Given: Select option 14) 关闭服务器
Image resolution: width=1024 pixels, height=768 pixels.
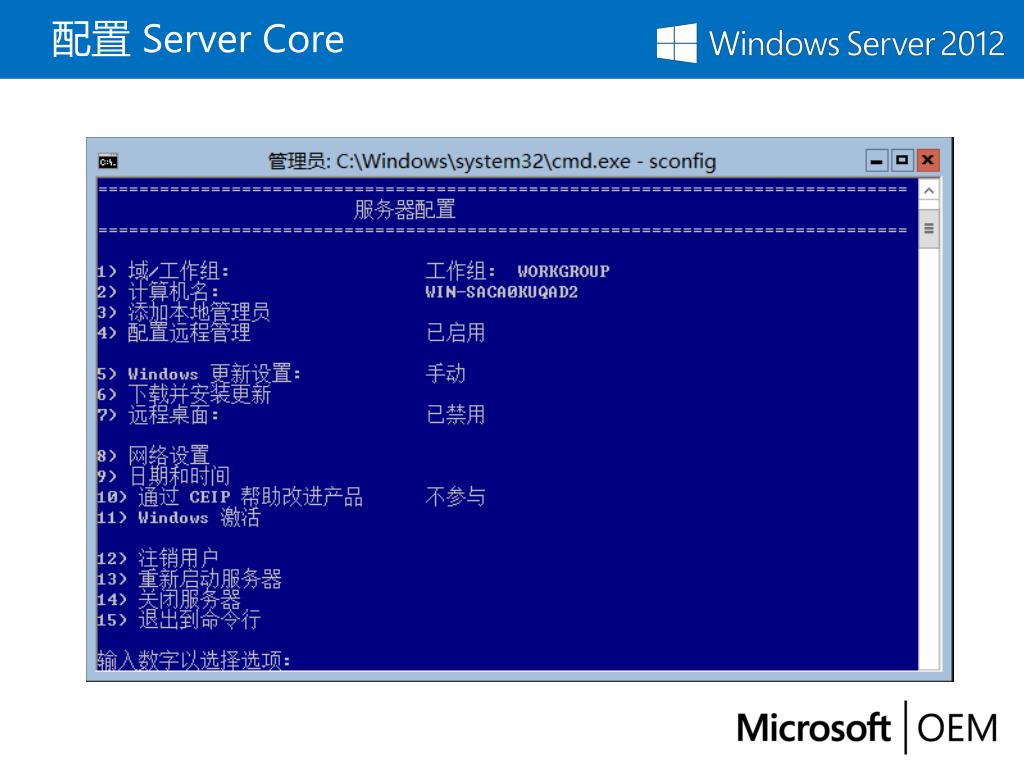Looking at the screenshot, I should pyautogui.click(x=168, y=599).
